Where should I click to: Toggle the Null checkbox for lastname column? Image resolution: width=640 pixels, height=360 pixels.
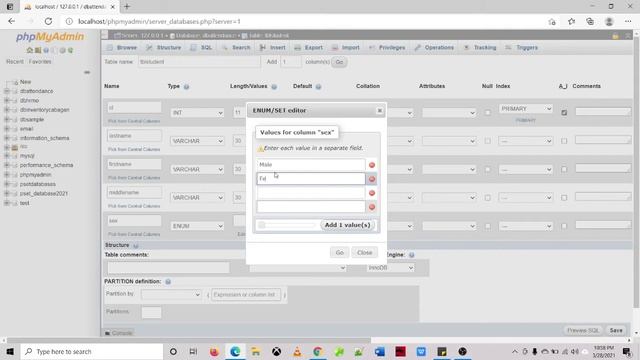[488, 141]
